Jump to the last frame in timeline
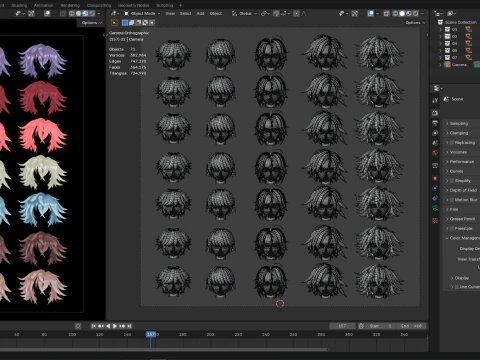The height and width of the screenshot is (360, 480). [129, 326]
